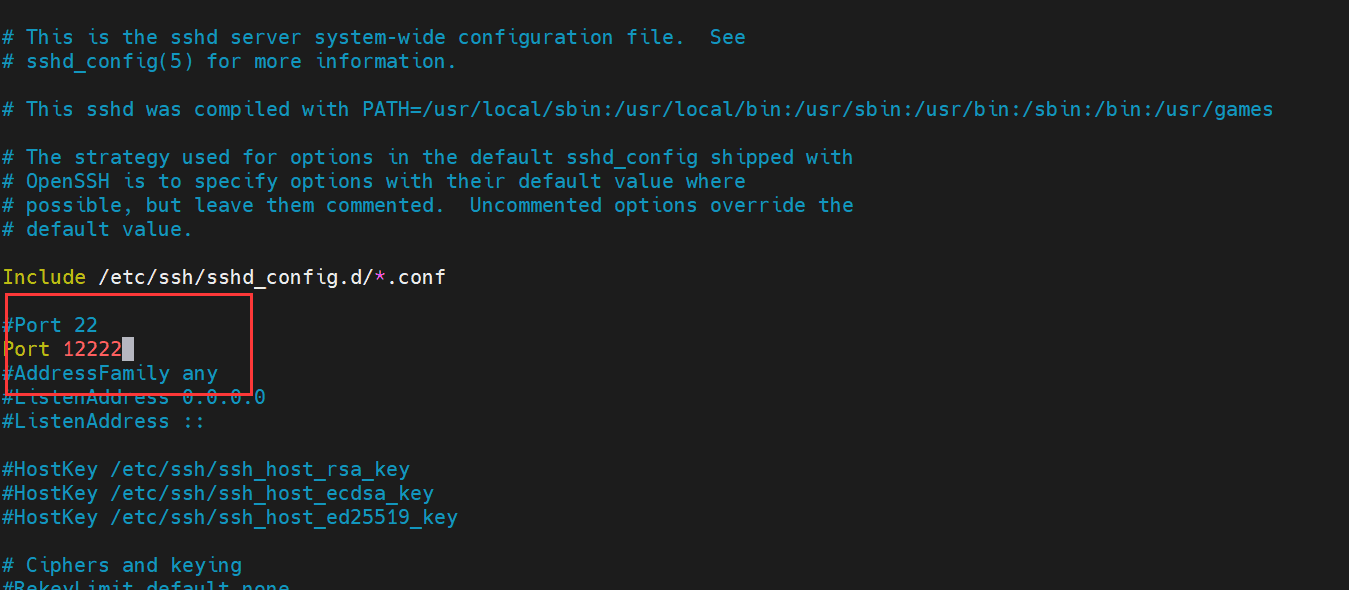Viewport: 1349px width, 590px height.
Task: Click the commented "#Port 22" line
Action: click(50, 325)
